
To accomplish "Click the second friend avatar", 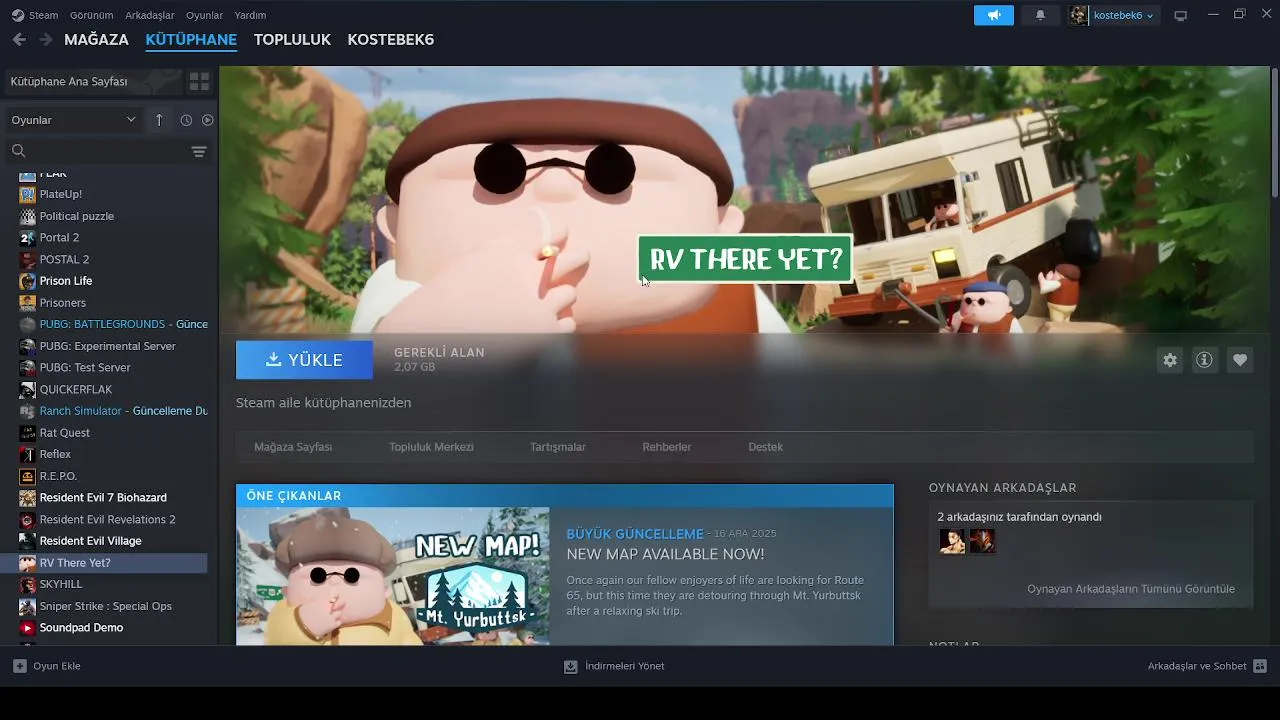I will 982,541.
